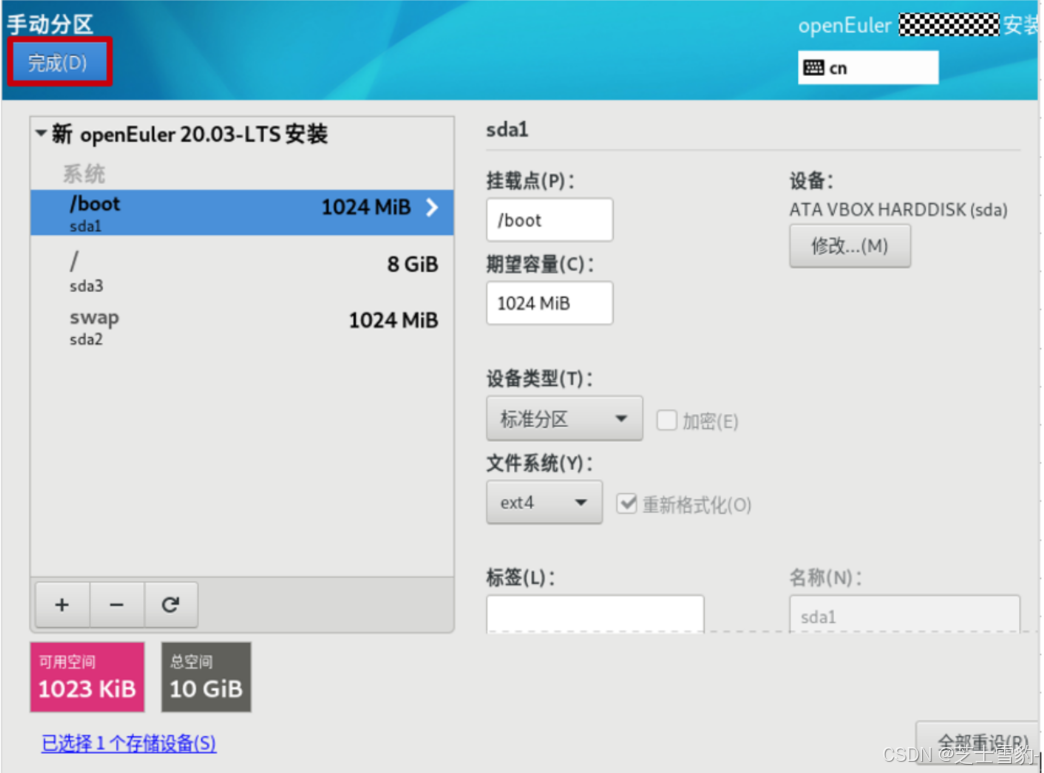
Task: Click the keyboard layout icon next to cn
Action: click(813, 68)
